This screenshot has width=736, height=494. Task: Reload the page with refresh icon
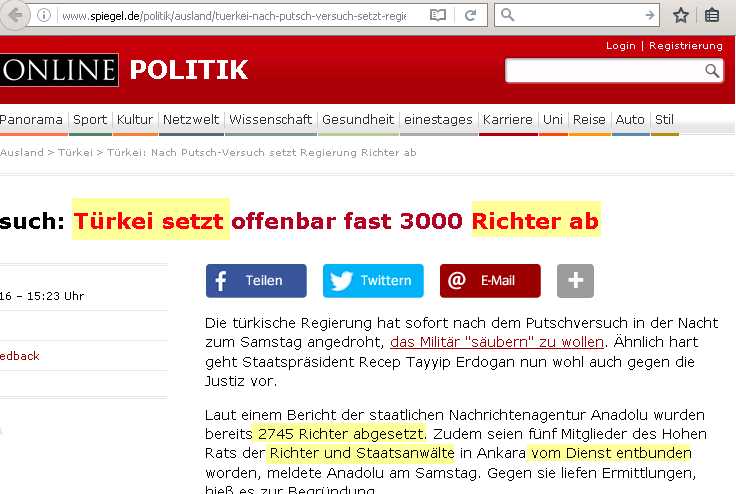tap(470, 16)
